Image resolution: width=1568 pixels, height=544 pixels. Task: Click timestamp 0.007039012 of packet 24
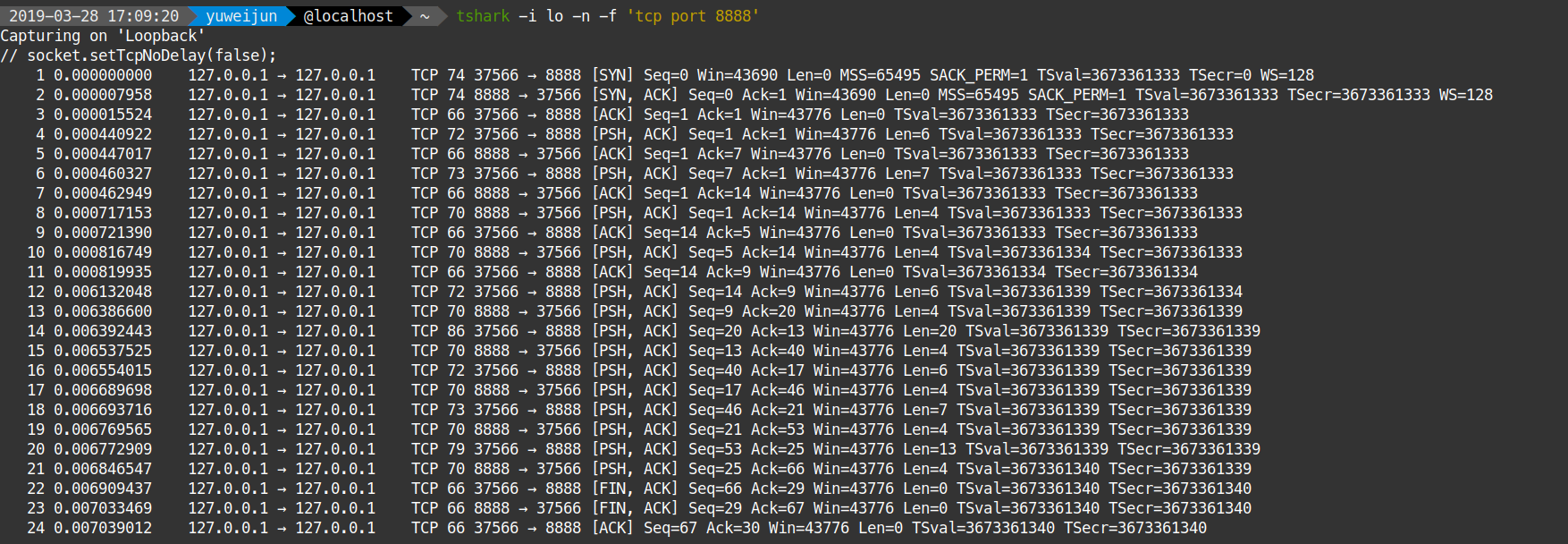coord(103,528)
